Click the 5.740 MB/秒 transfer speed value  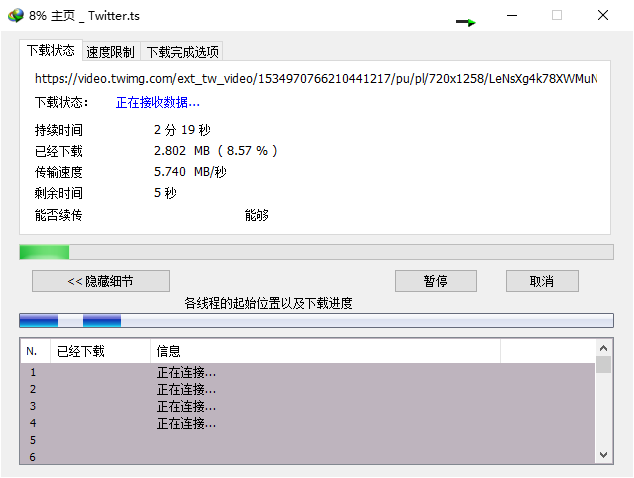tap(190, 172)
